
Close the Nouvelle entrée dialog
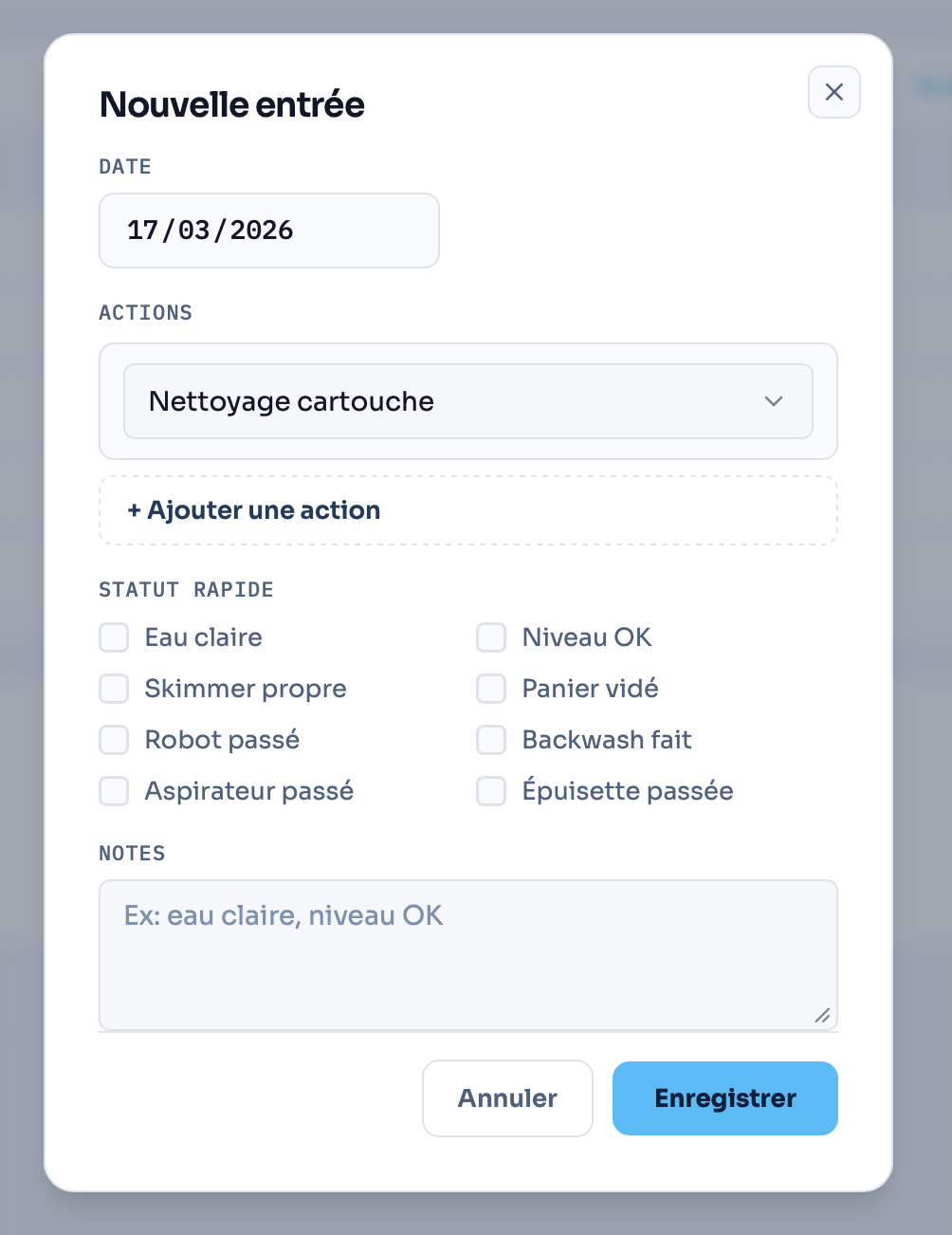tap(833, 92)
